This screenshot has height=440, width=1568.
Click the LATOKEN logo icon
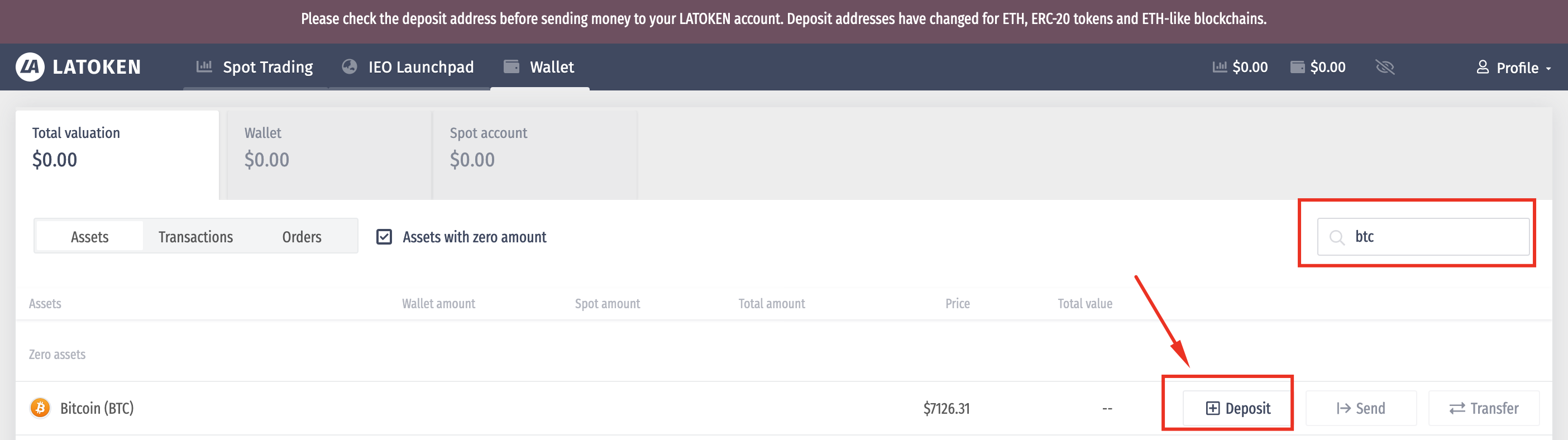pyautogui.click(x=30, y=67)
